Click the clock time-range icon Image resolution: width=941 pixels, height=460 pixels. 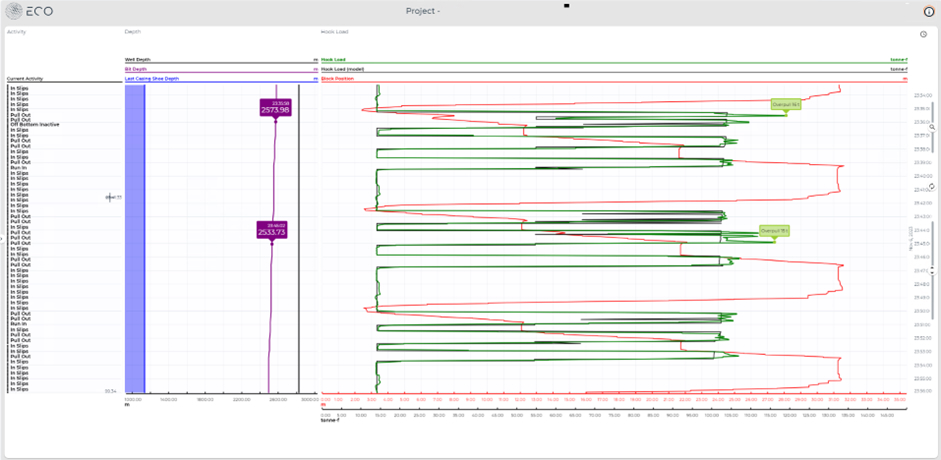coord(923,34)
